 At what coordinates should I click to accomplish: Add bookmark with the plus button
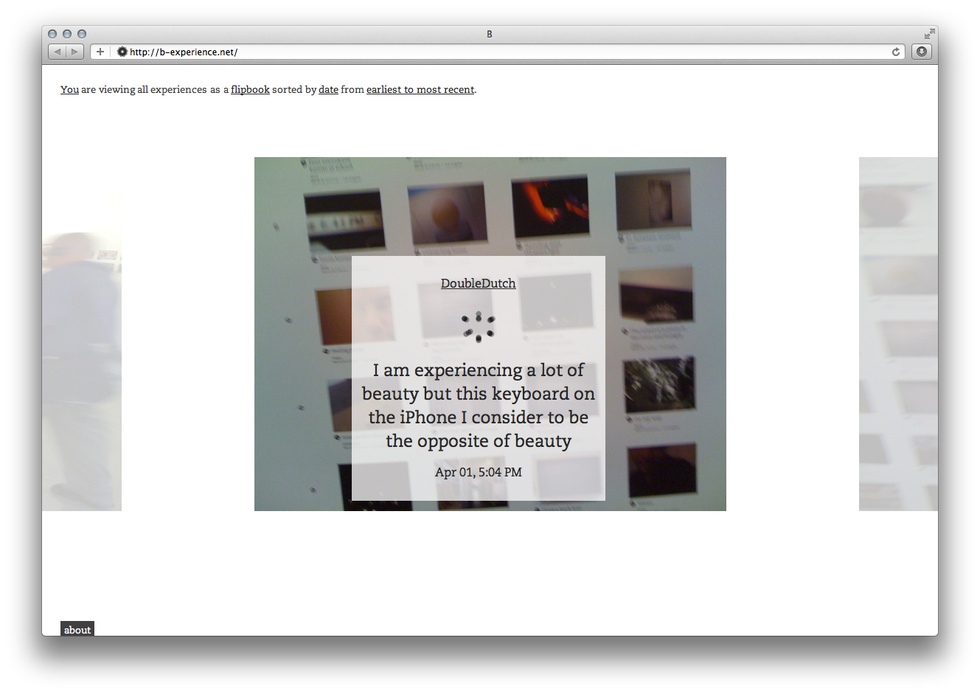pos(100,52)
